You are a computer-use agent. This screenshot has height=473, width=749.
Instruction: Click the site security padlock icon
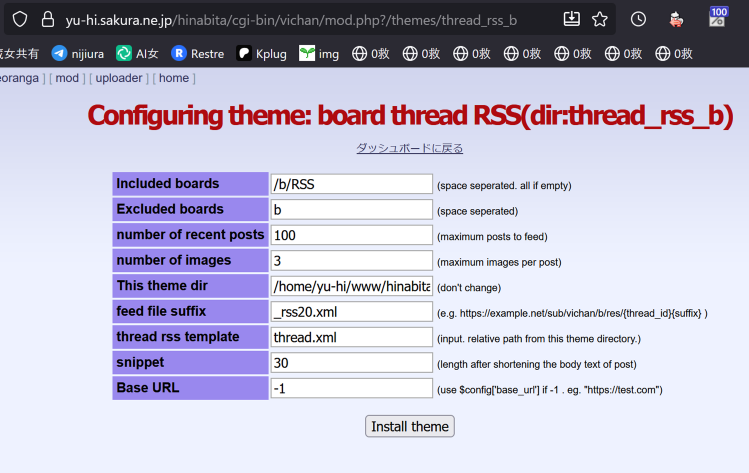point(47,18)
